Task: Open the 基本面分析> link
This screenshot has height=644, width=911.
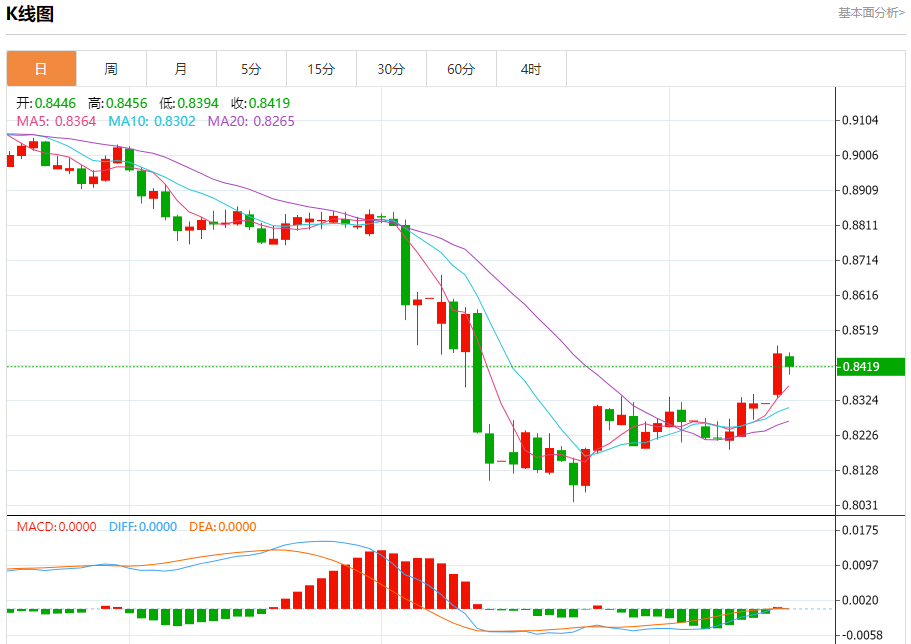Action: (x=871, y=13)
